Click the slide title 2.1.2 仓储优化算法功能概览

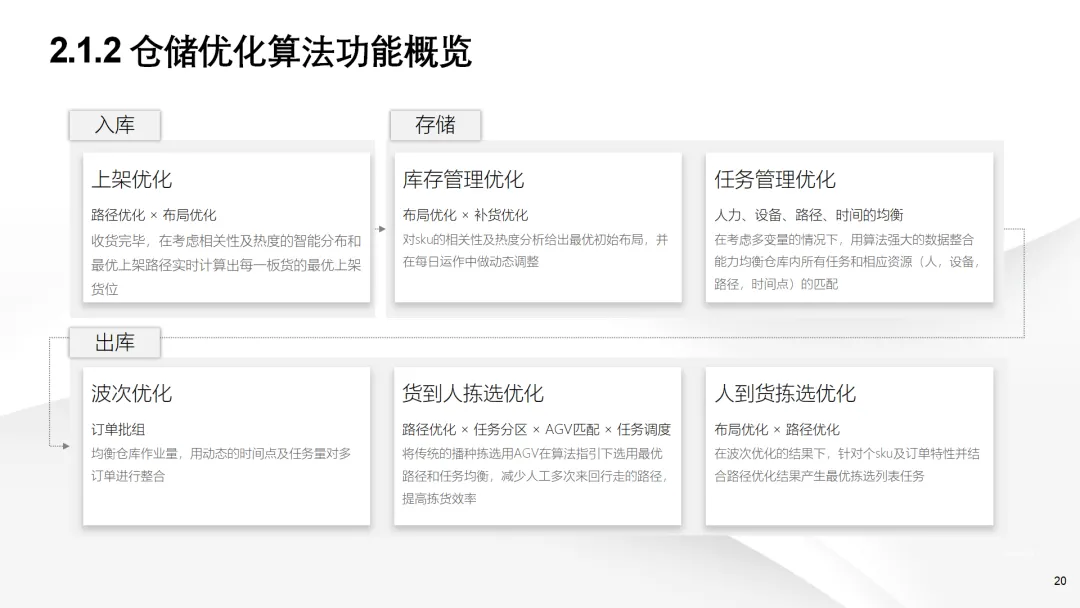click(260, 52)
